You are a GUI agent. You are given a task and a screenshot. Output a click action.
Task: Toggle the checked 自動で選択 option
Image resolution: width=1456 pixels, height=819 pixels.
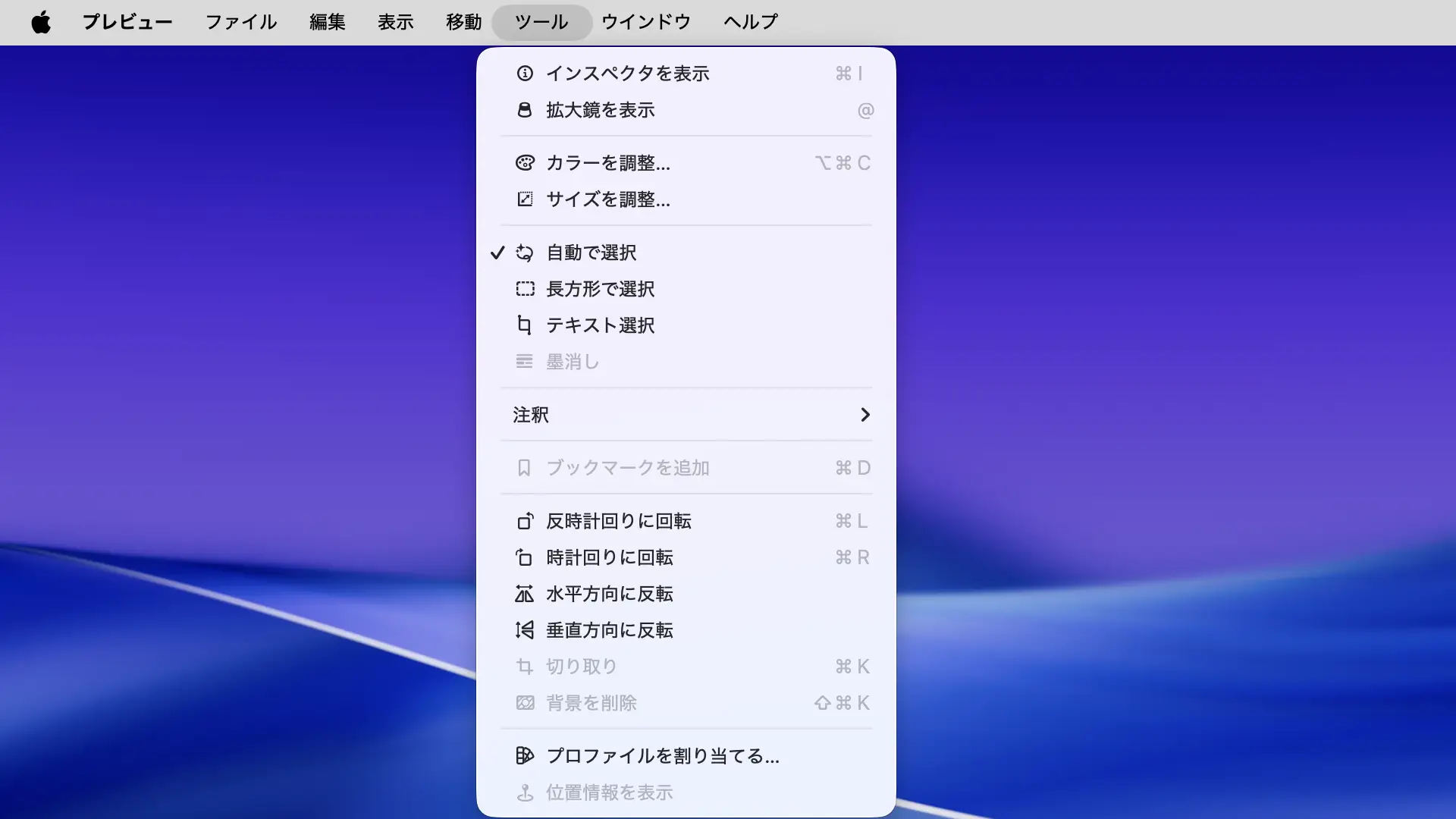591,253
